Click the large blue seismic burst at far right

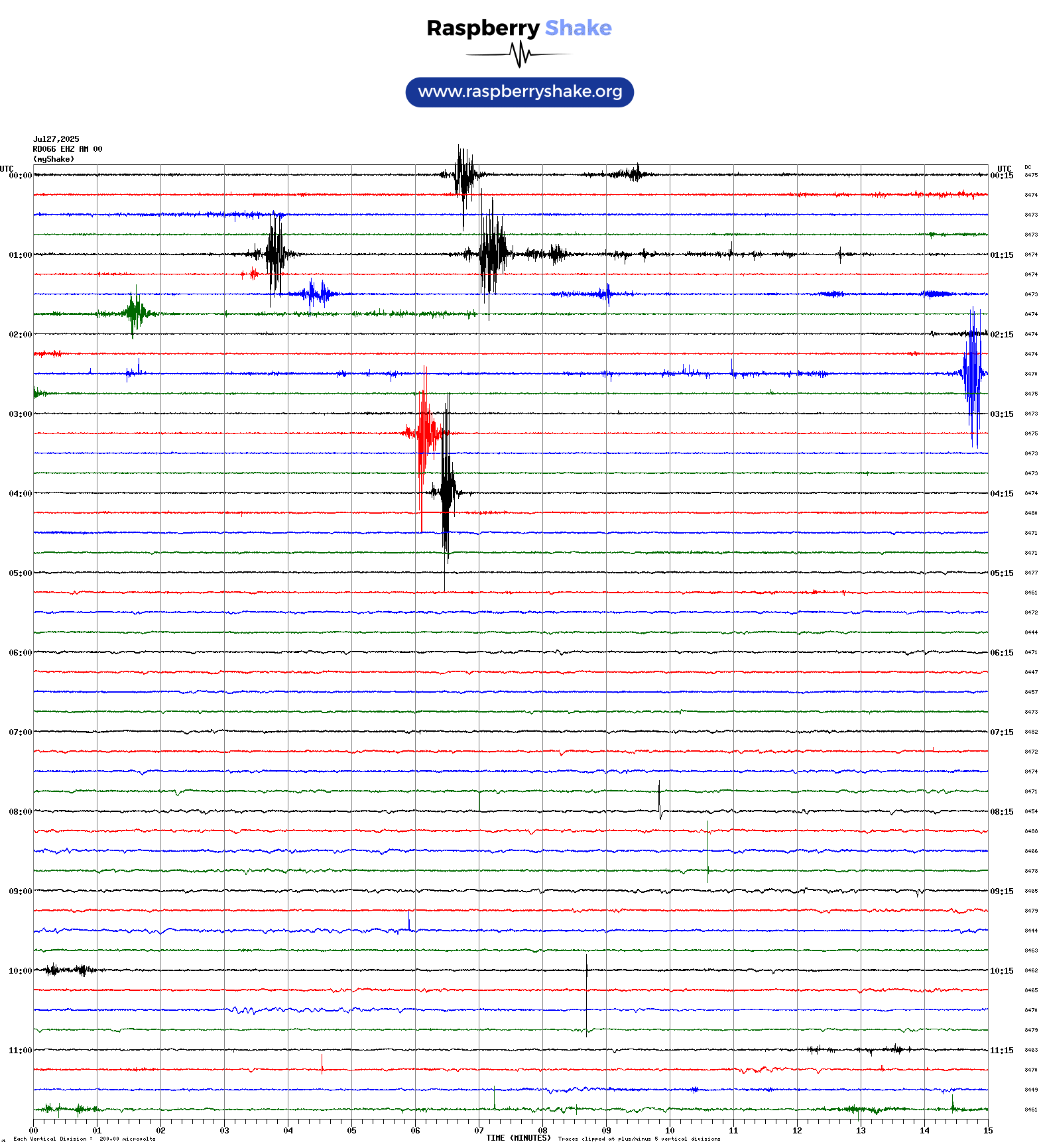coord(973,374)
